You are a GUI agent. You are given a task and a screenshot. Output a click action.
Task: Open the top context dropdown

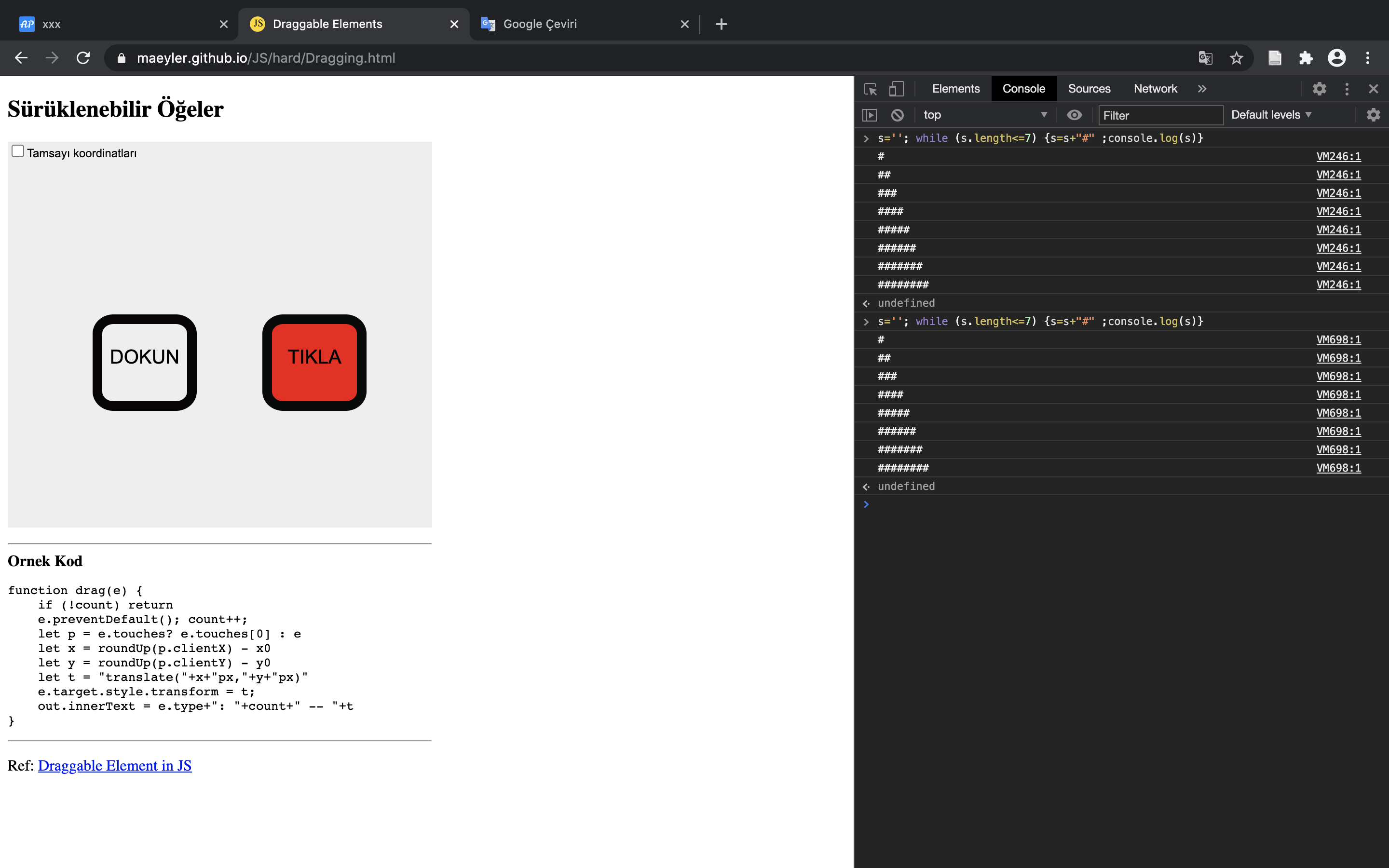pos(984,115)
